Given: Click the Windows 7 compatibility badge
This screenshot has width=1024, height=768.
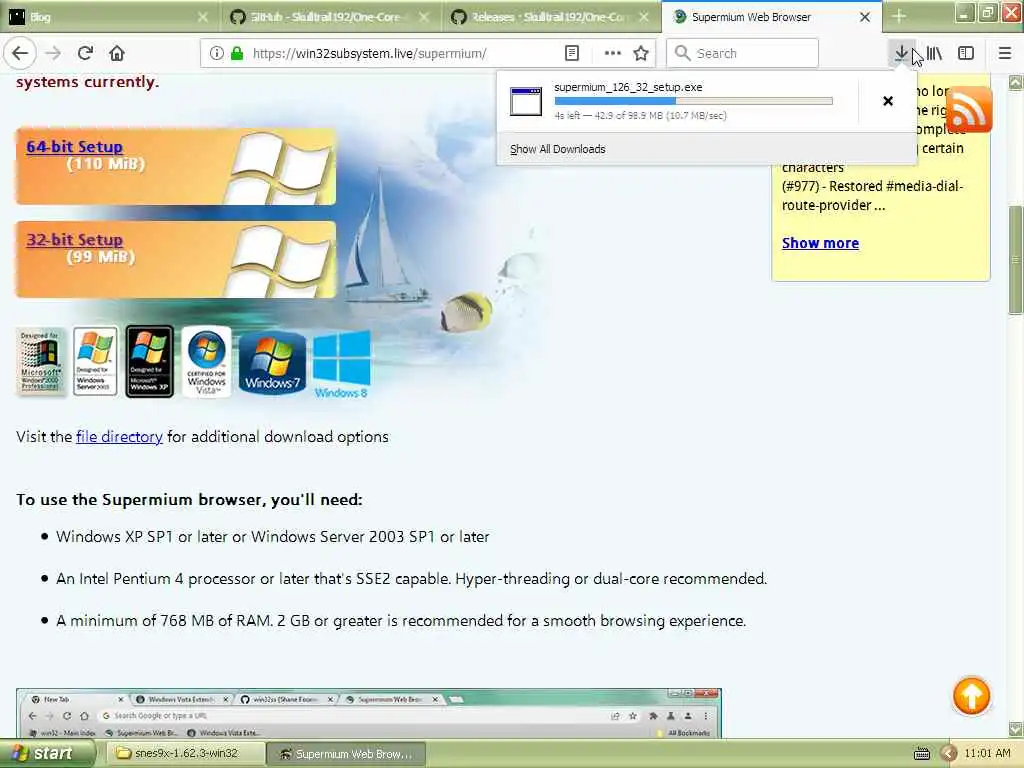Looking at the screenshot, I should (272, 363).
